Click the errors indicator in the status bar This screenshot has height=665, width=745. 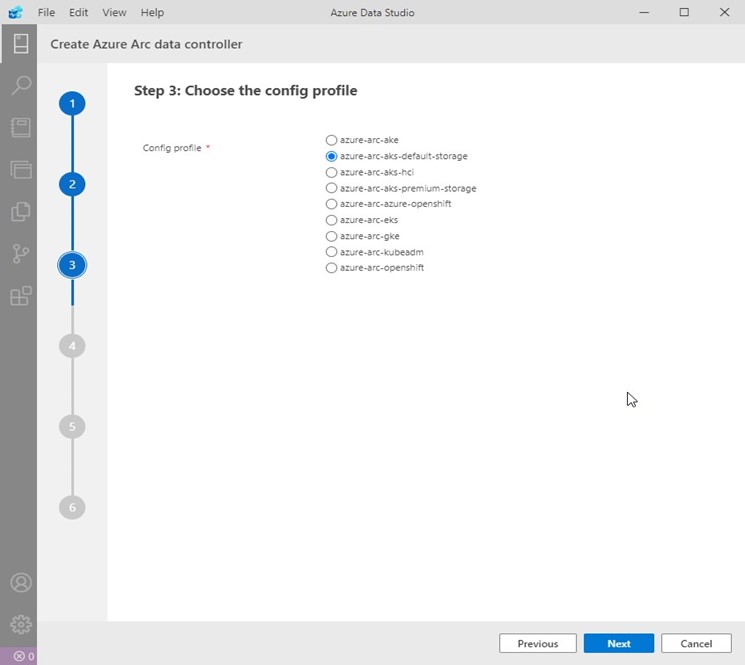tap(24, 656)
